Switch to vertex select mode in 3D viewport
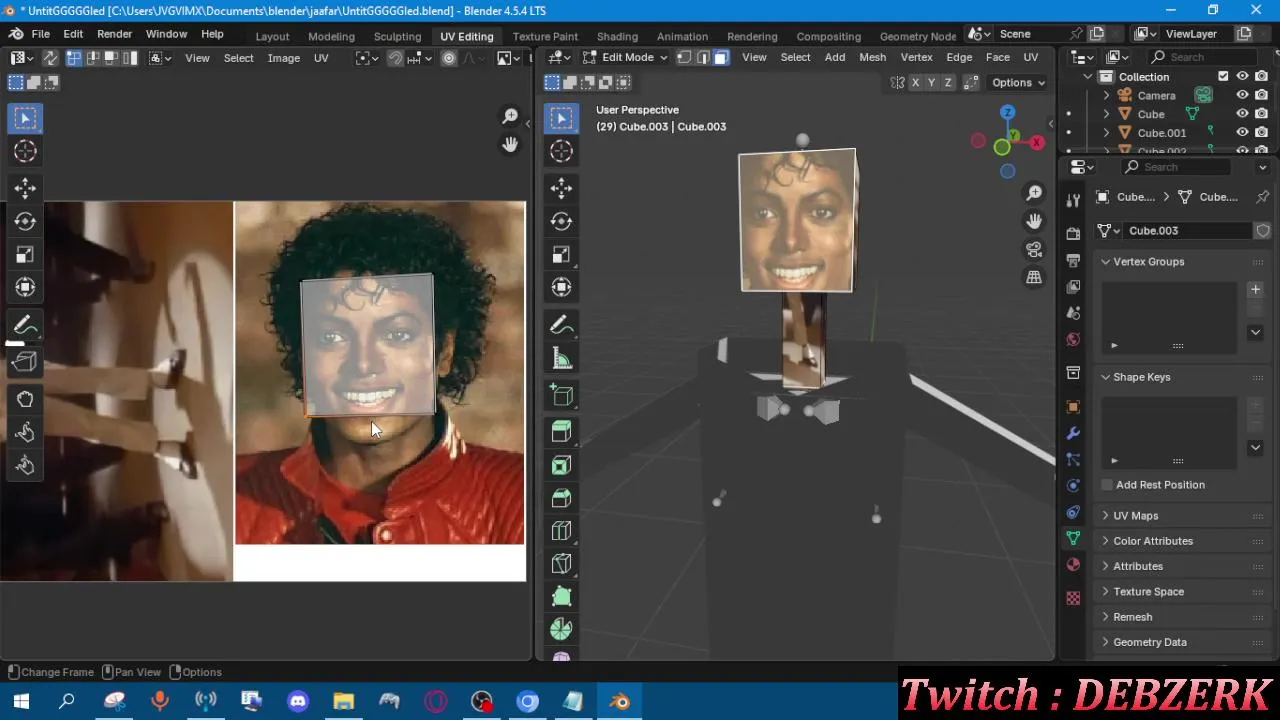 pyautogui.click(x=685, y=57)
